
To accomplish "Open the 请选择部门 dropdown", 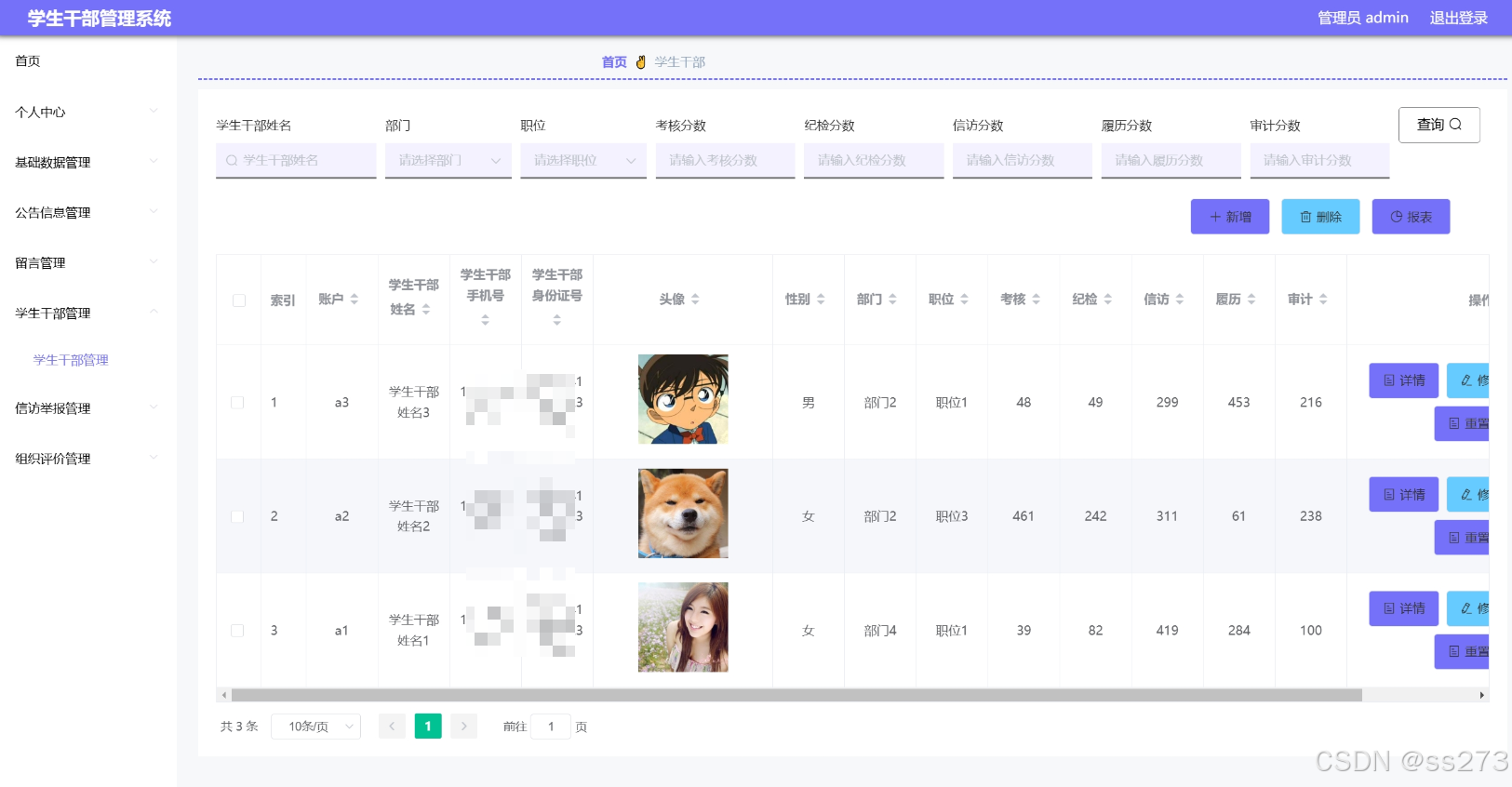I will (x=448, y=160).
